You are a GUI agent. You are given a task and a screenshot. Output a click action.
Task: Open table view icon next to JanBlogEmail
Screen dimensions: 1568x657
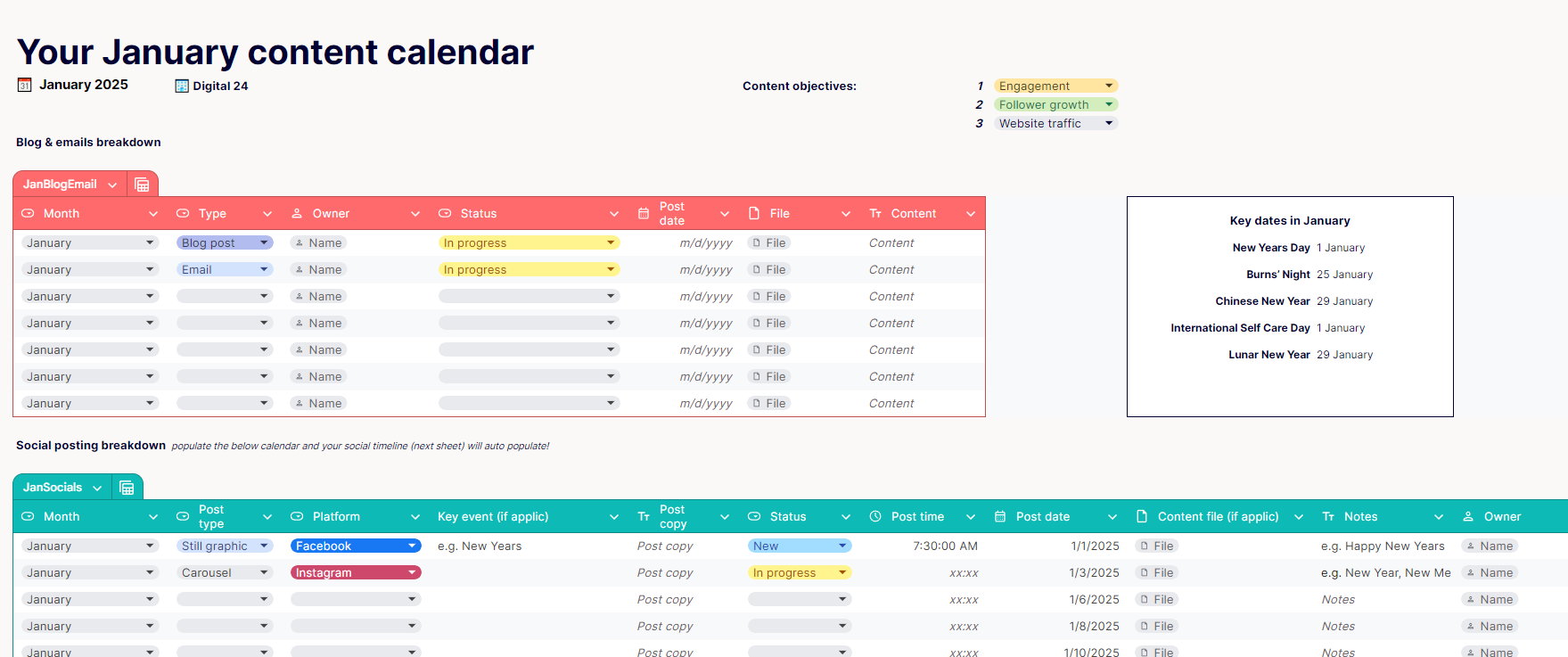[x=142, y=185]
